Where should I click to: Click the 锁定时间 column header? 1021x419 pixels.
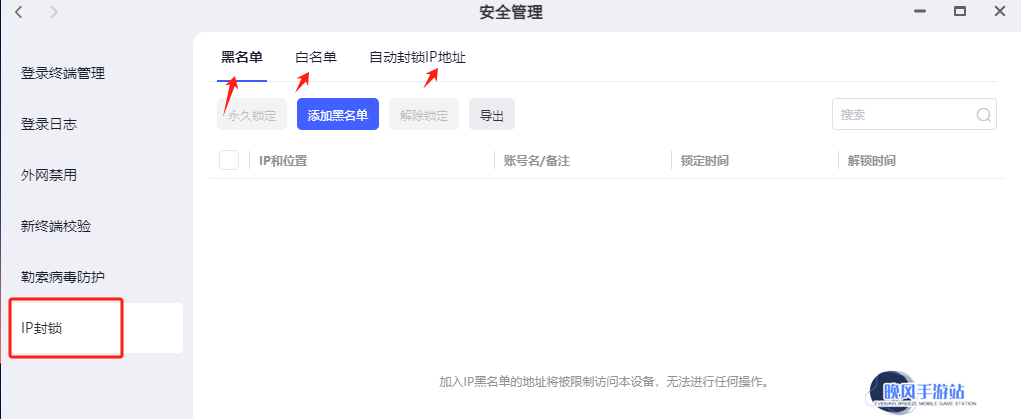click(x=705, y=160)
